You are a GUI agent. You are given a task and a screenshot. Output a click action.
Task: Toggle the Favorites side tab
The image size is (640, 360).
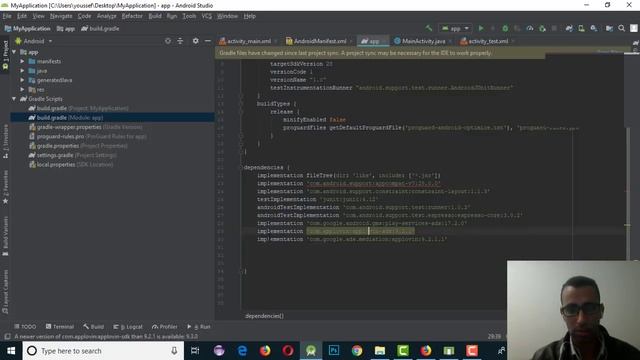(5, 187)
